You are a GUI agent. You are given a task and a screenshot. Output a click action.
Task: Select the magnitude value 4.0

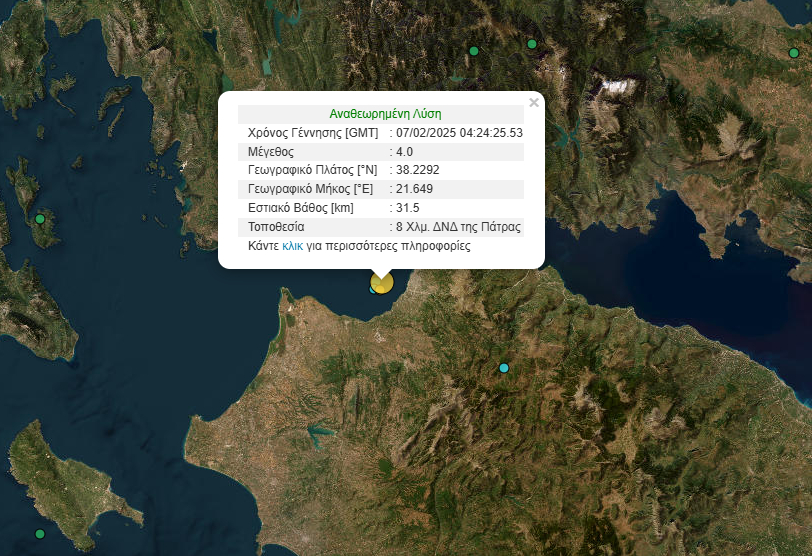pos(404,152)
